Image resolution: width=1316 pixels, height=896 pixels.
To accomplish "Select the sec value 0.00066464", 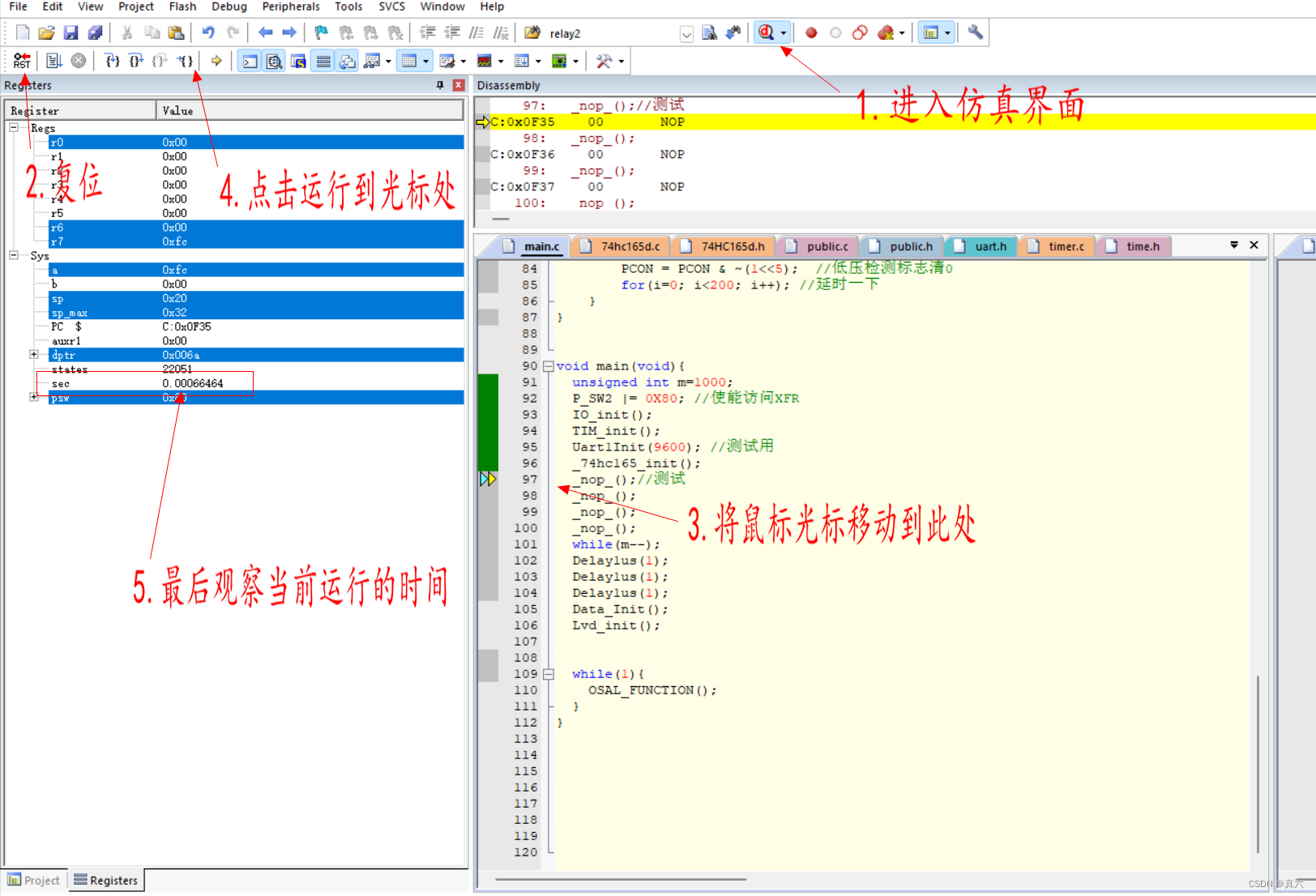I will pos(193,383).
